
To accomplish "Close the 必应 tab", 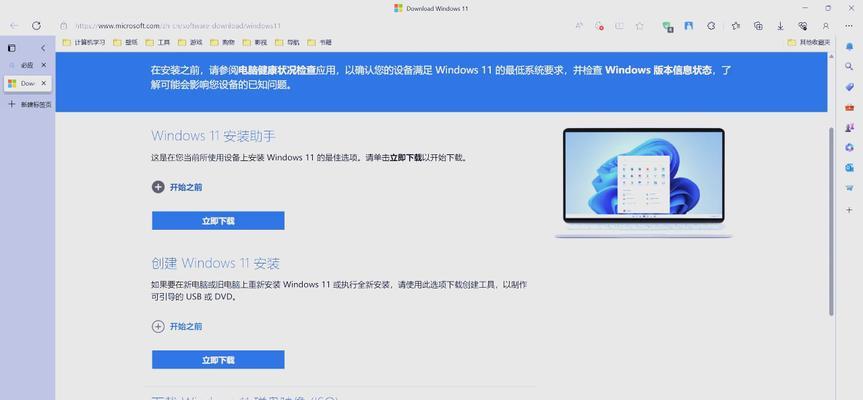I will tap(44, 65).
